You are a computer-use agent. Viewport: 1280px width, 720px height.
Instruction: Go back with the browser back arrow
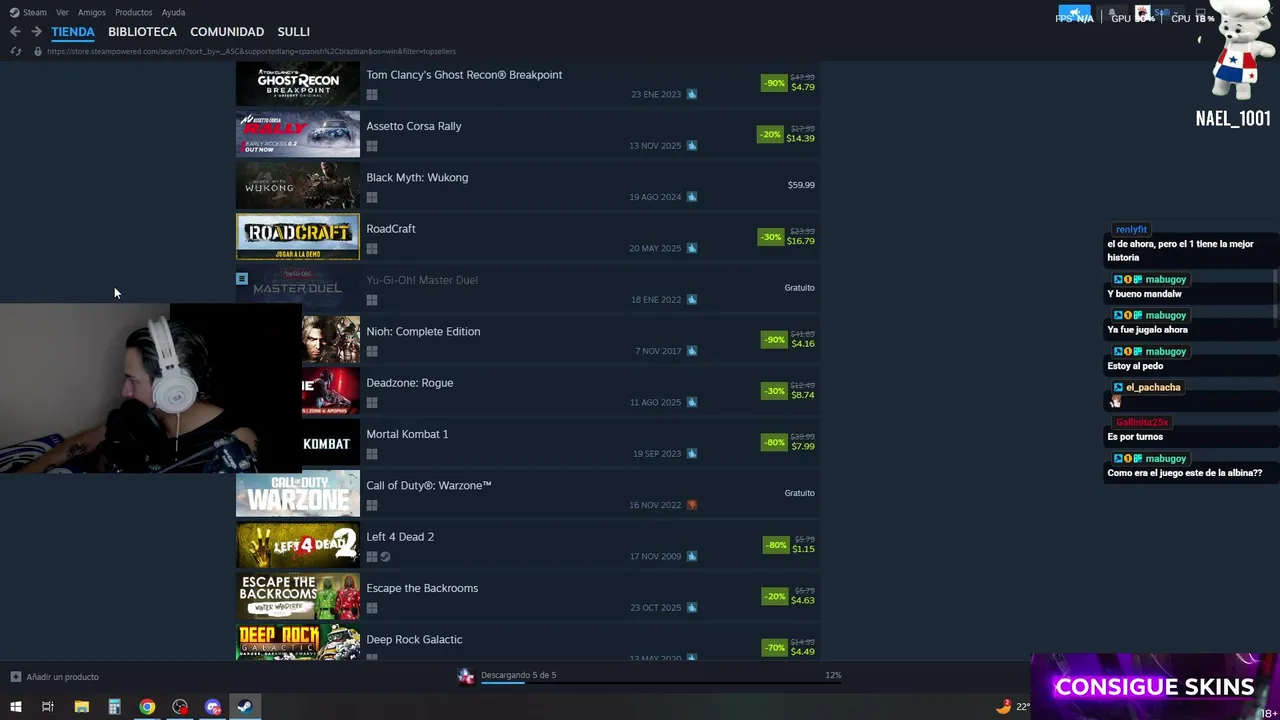click(15, 32)
